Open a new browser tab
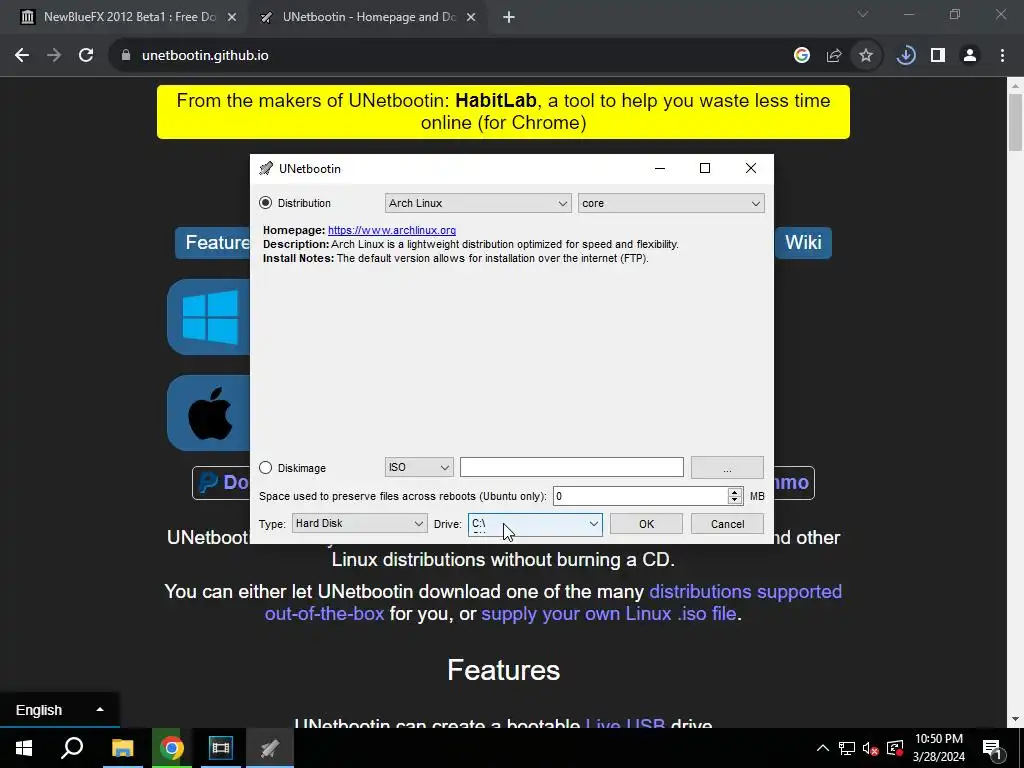The image size is (1024, 768). 509,18
